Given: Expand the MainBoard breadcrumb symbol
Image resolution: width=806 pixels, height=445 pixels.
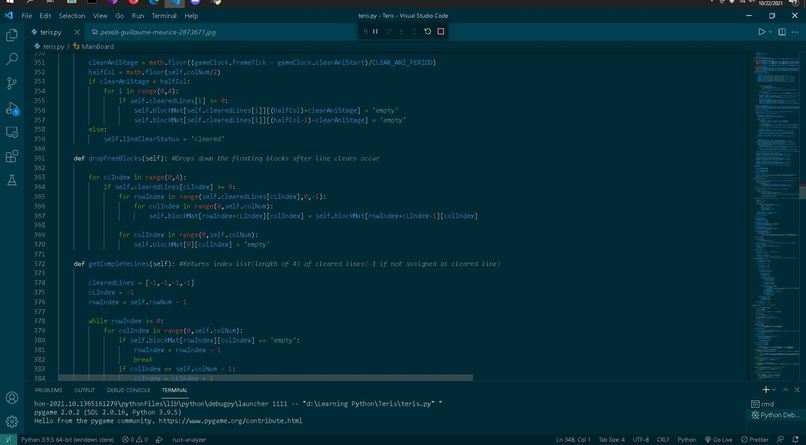Looking at the screenshot, I should pyautogui.click(x=94, y=46).
